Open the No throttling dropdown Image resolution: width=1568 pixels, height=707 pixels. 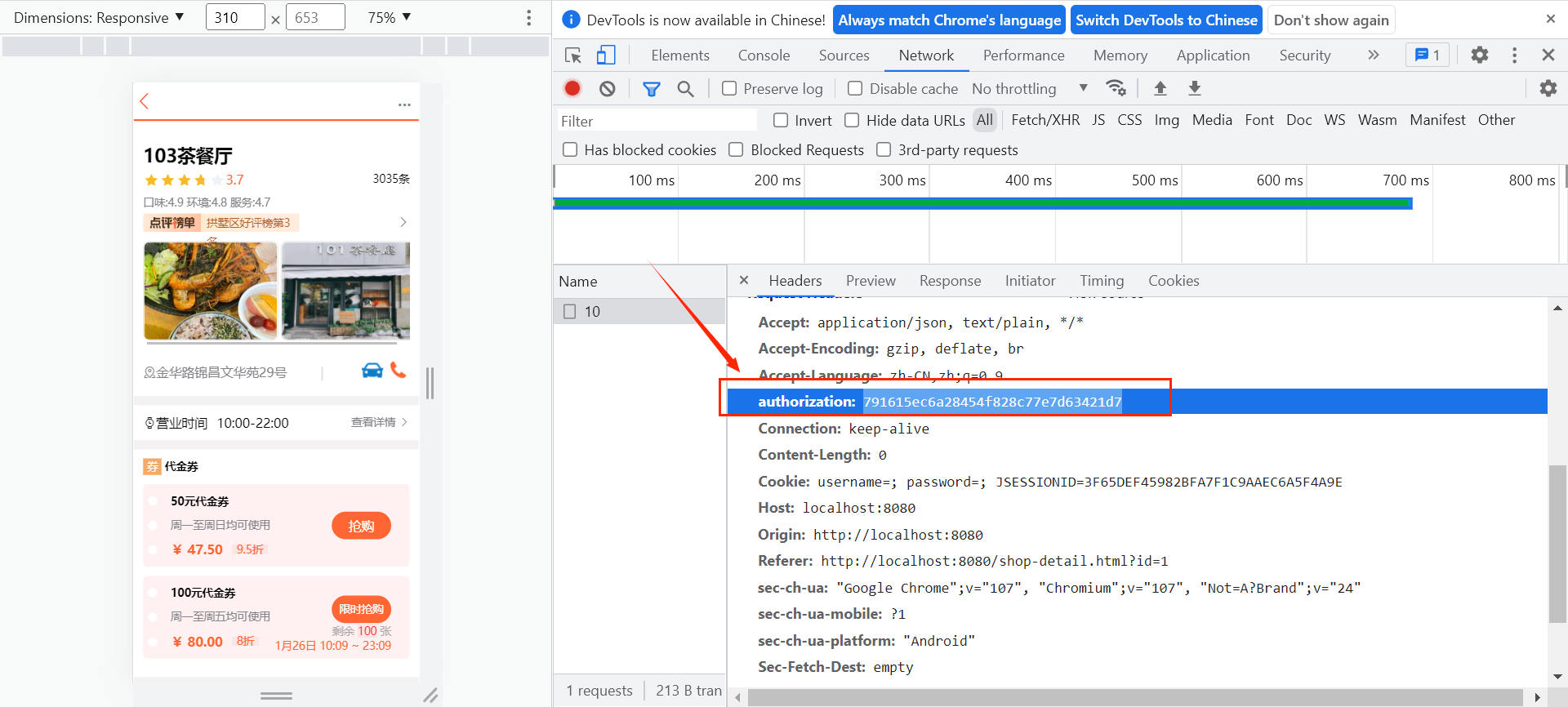(1030, 88)
